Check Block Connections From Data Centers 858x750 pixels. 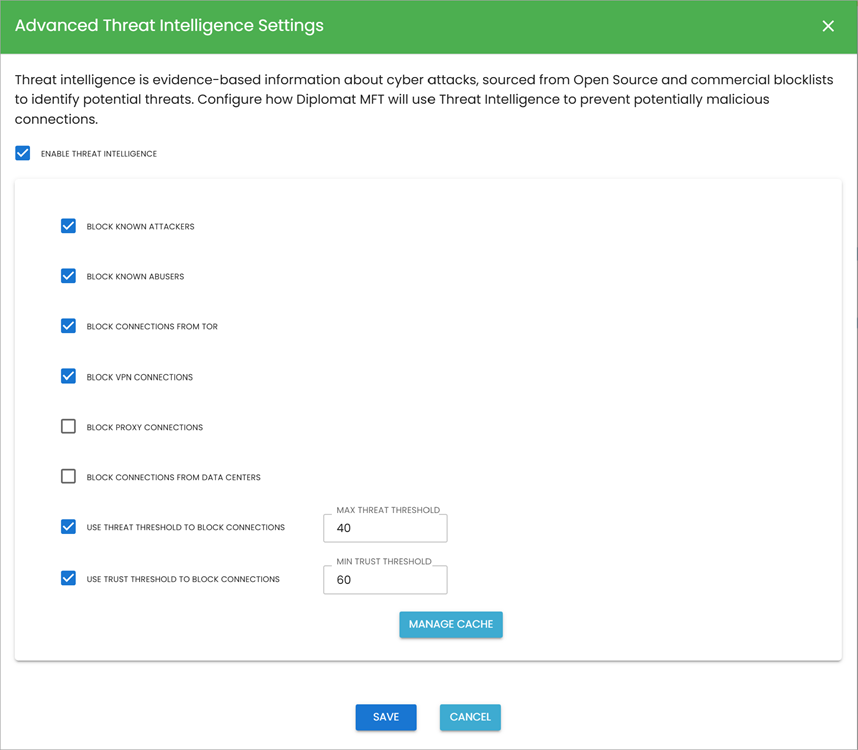click(x=68, y=476)
